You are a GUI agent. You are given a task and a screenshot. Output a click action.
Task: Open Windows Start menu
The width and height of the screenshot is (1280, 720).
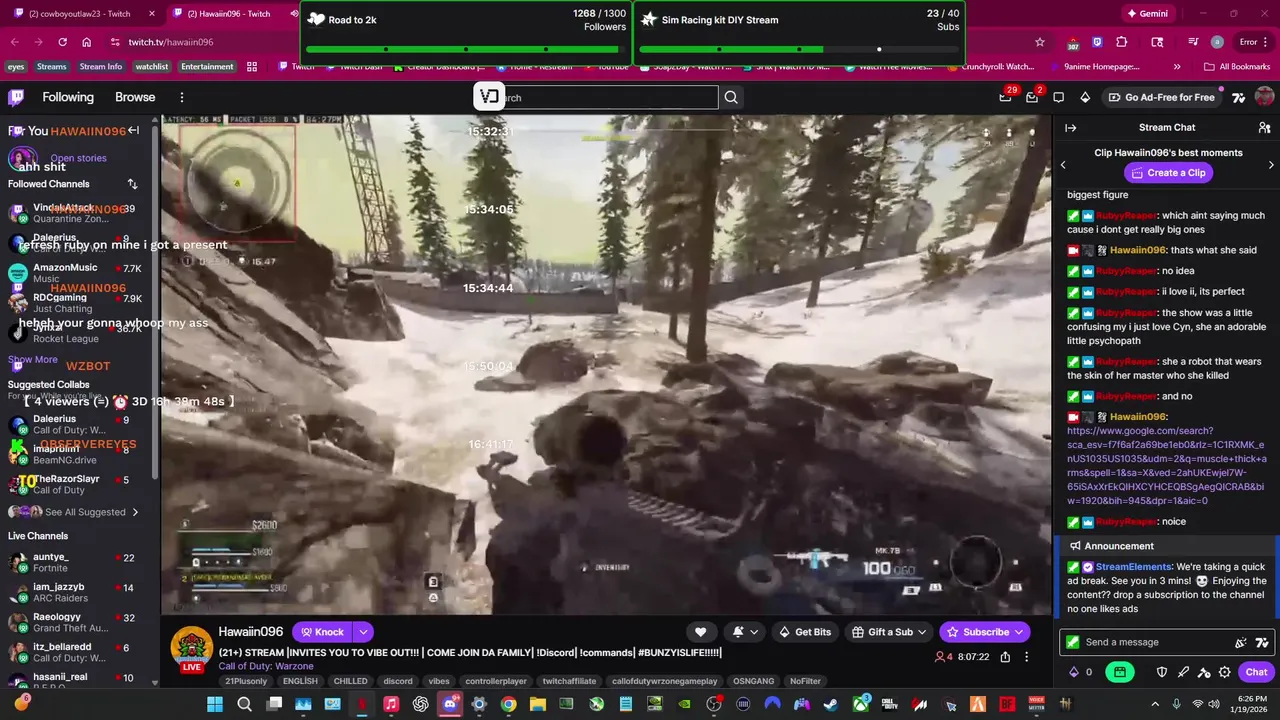click(x=215, y=704)
